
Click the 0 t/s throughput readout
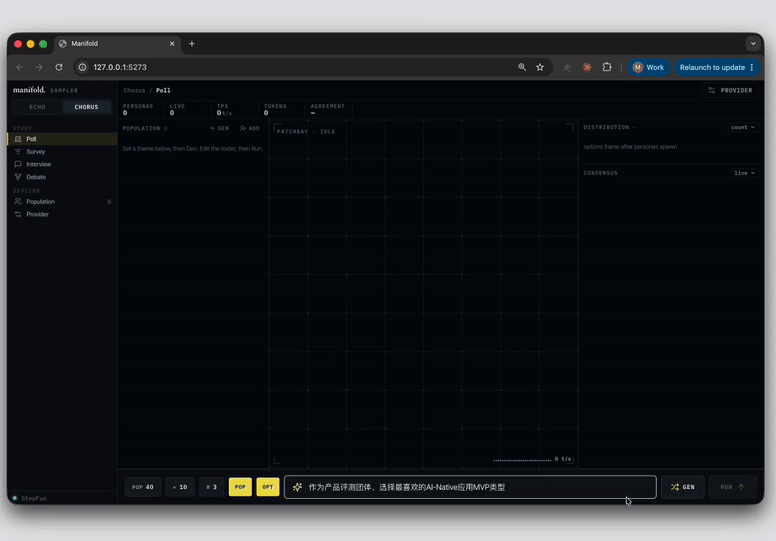click(x=563, y=459)
